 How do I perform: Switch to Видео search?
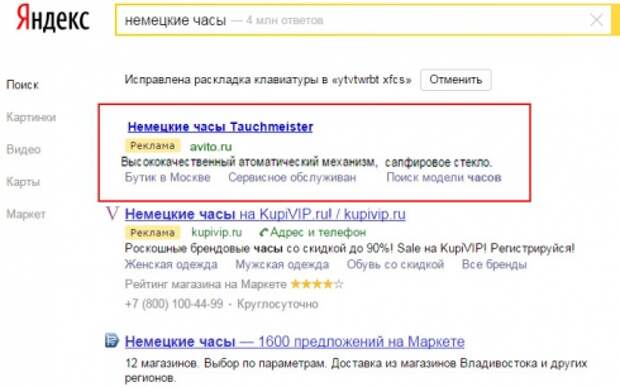[23, 149]
